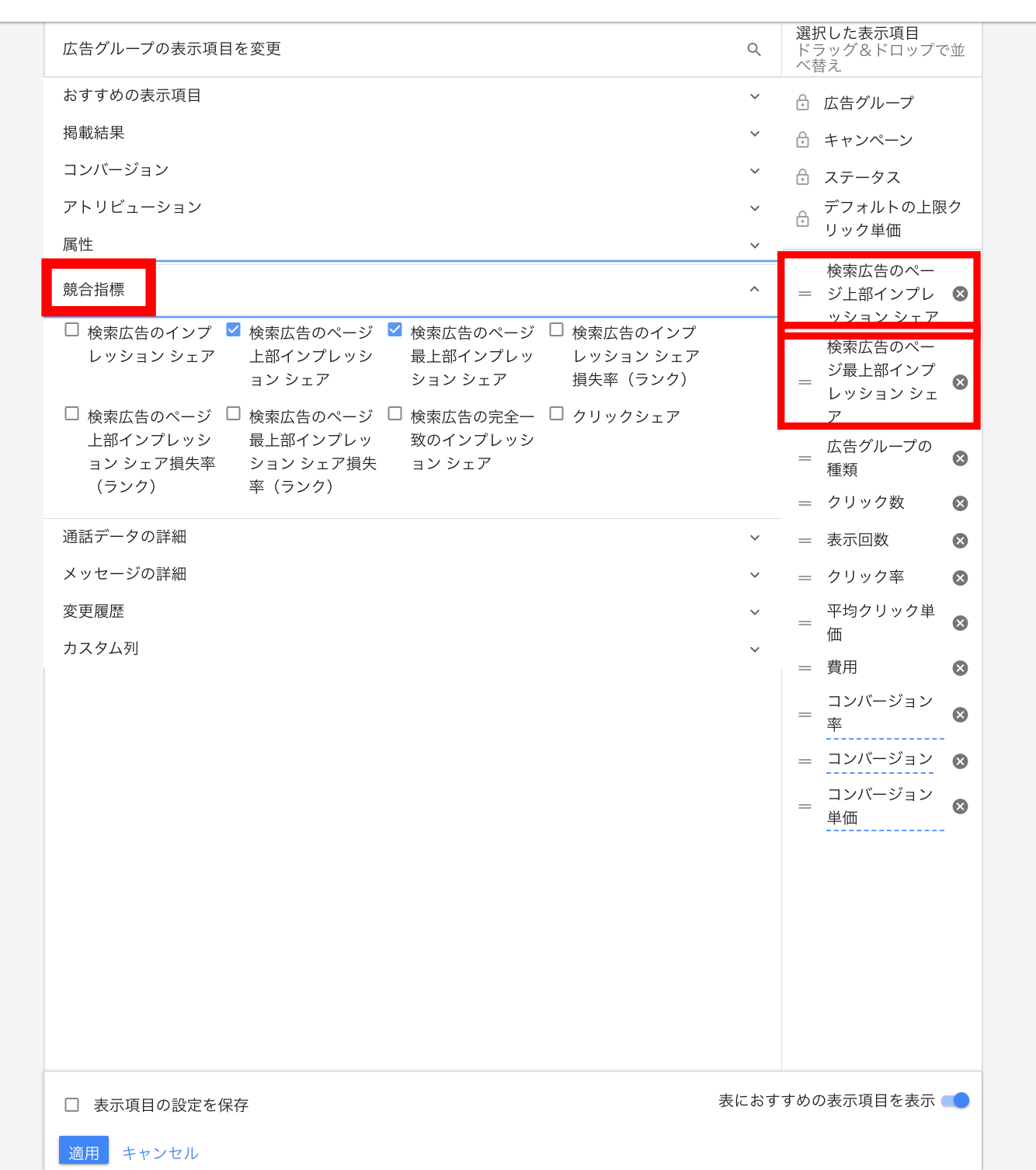
Task: Click the 広告グループの表示項目を変更 search field
Action: [x=388, y=49]
